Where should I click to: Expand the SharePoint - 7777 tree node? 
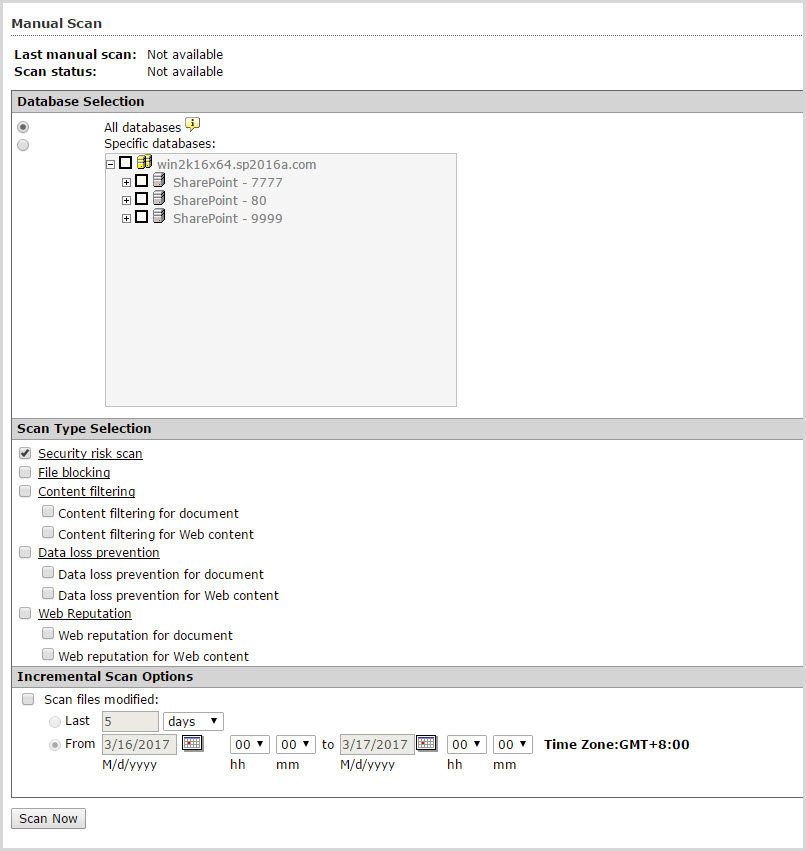point(126,182)
